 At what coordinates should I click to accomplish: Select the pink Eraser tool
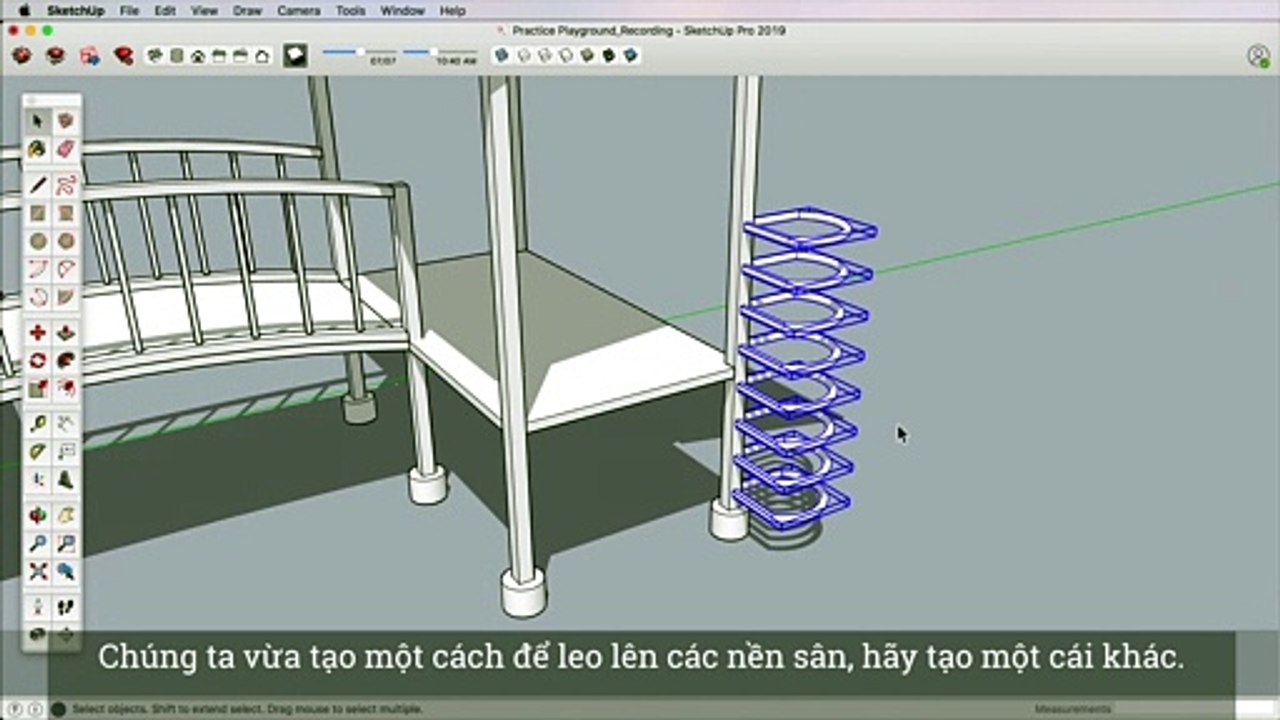pos(66,150)
